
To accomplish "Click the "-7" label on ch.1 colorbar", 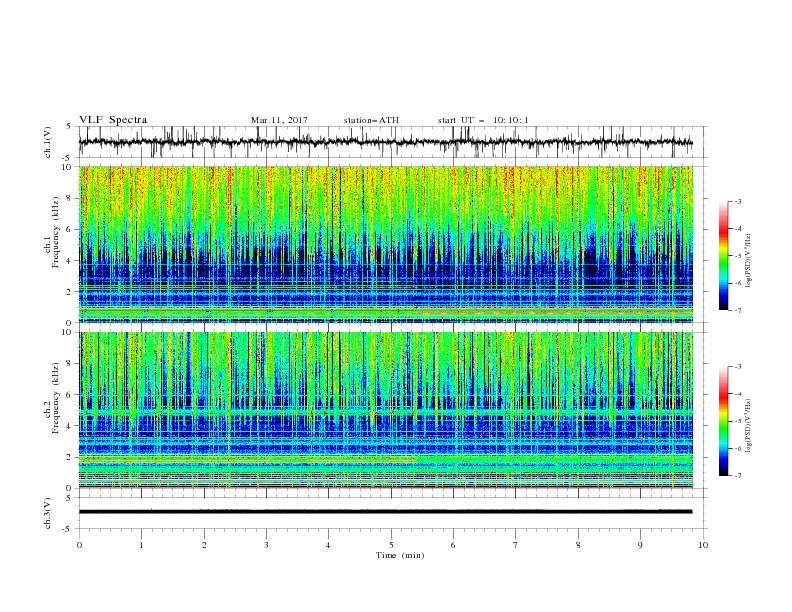I will coord(737,310).
